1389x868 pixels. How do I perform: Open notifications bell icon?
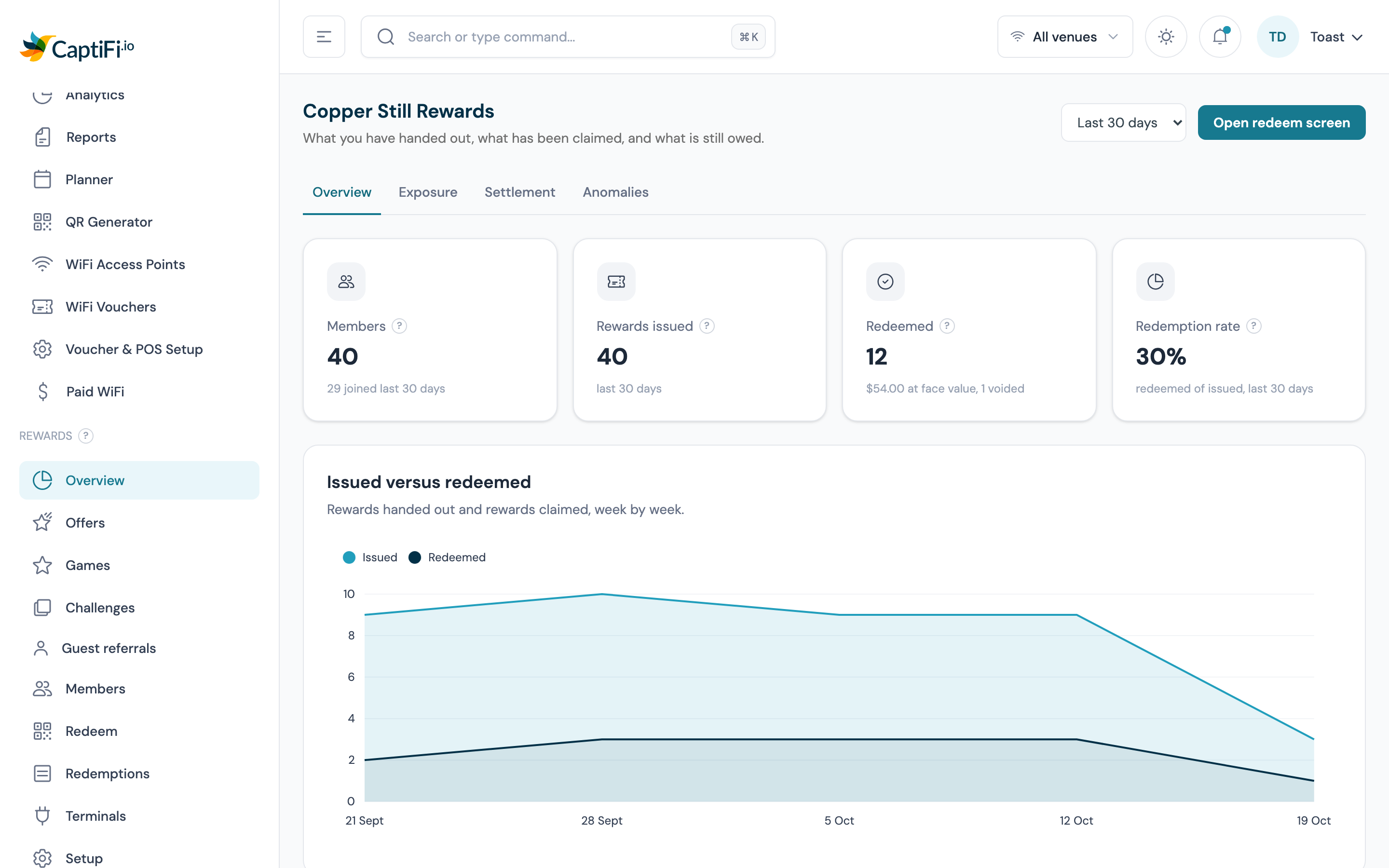(1220, 37)
